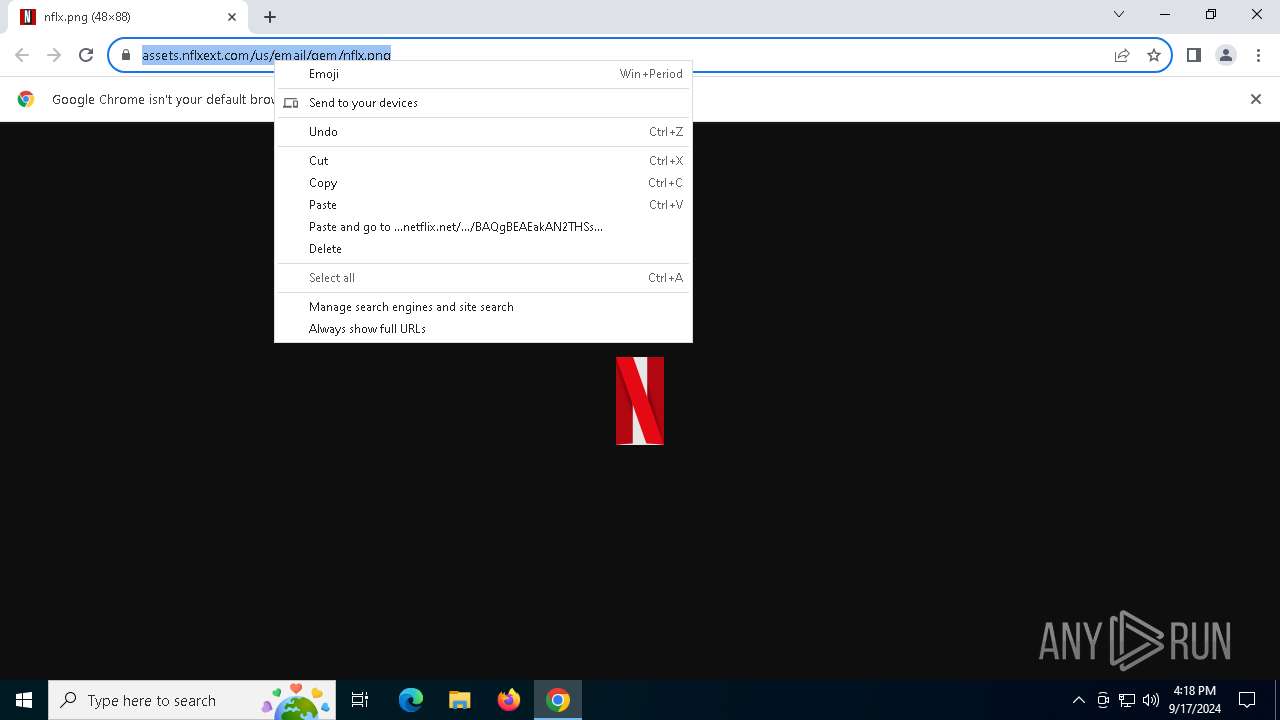
Task: Click the Chrome taskbar icon
Action: [558, 700]
